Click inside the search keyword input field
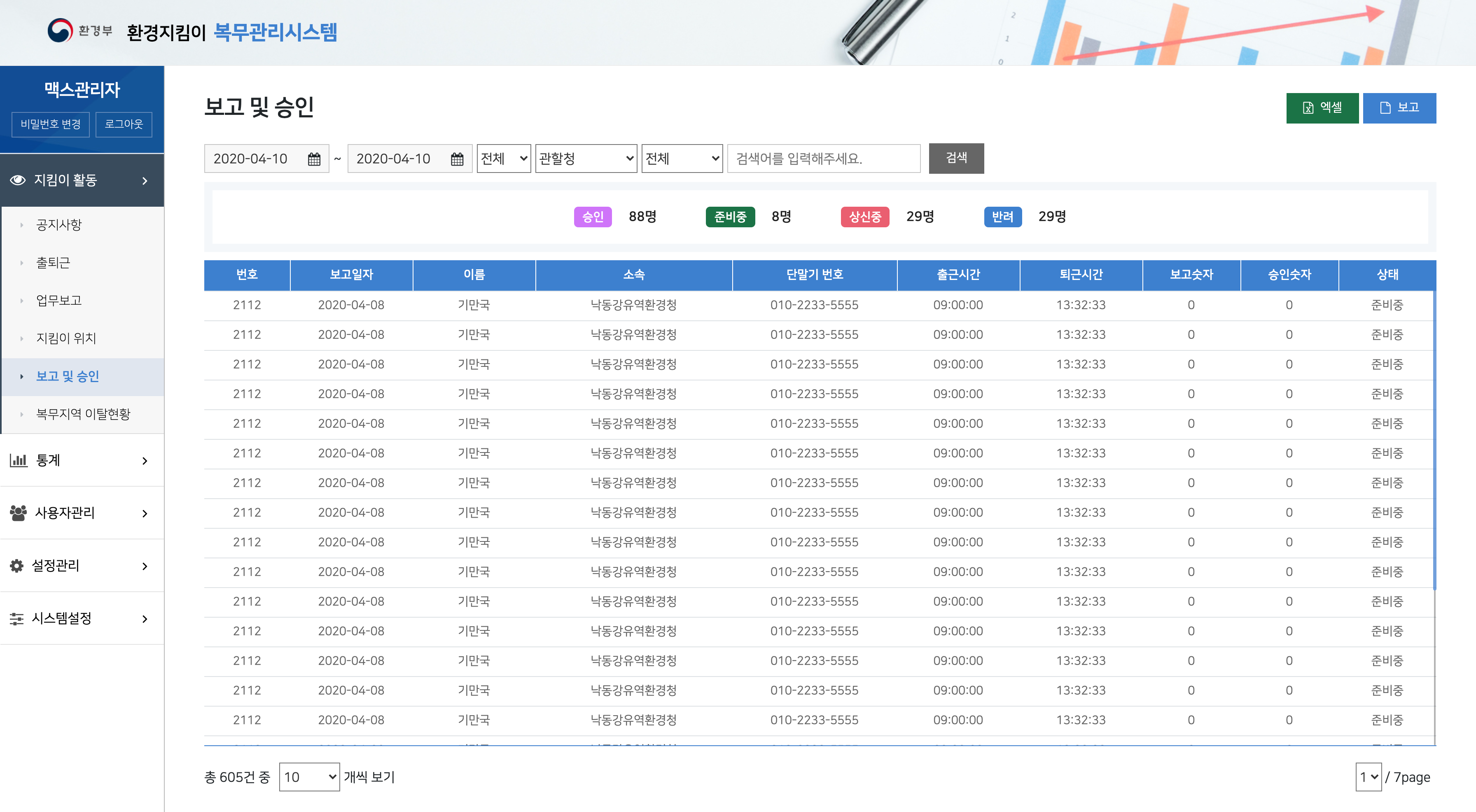 823,159
